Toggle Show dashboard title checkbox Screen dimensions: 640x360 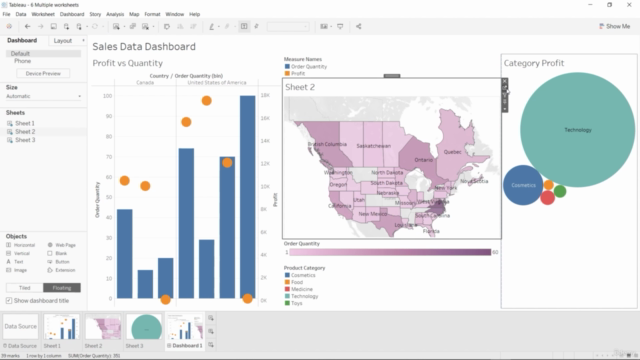click(9, 301)
